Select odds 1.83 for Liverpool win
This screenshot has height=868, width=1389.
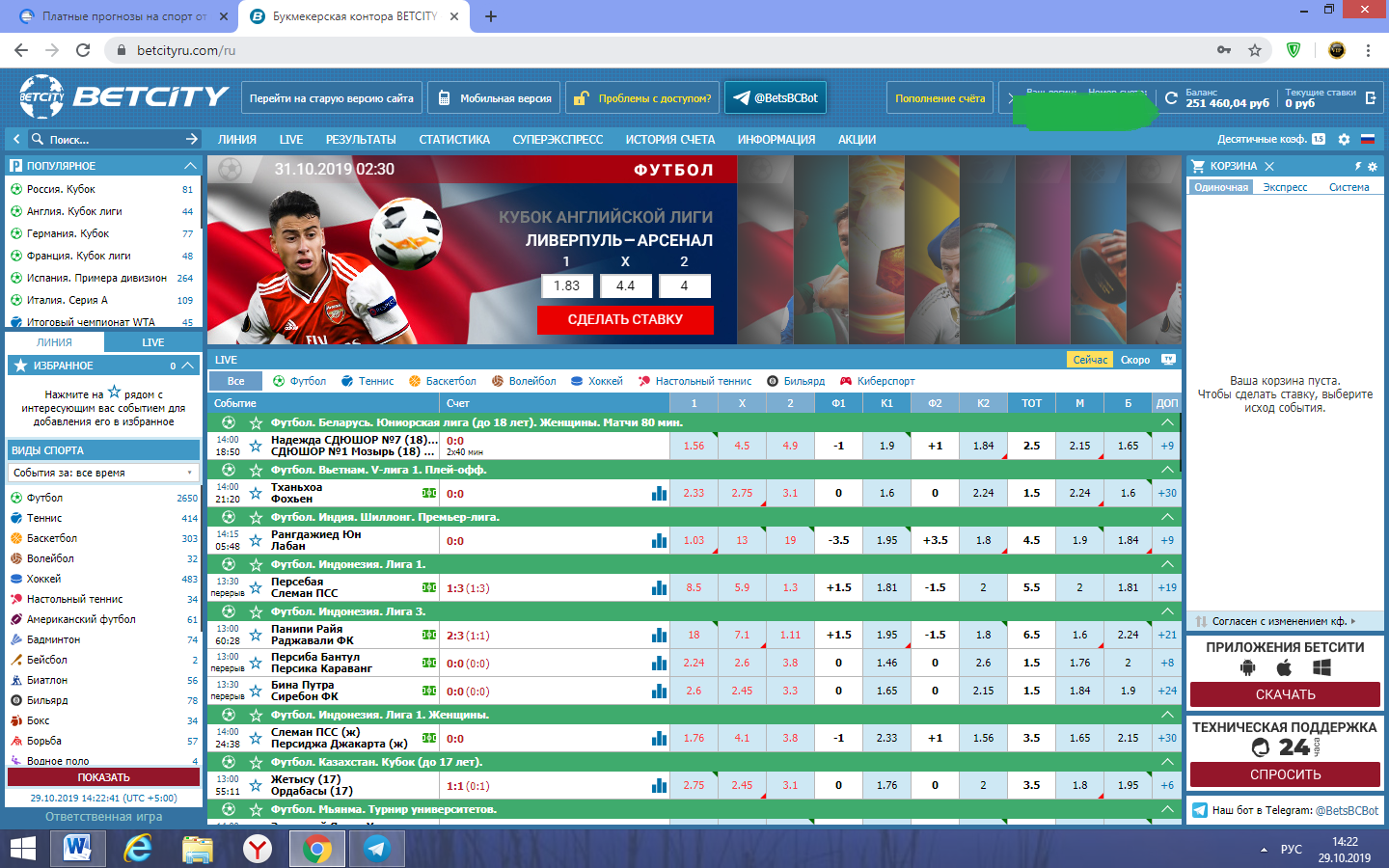[566, 285]
